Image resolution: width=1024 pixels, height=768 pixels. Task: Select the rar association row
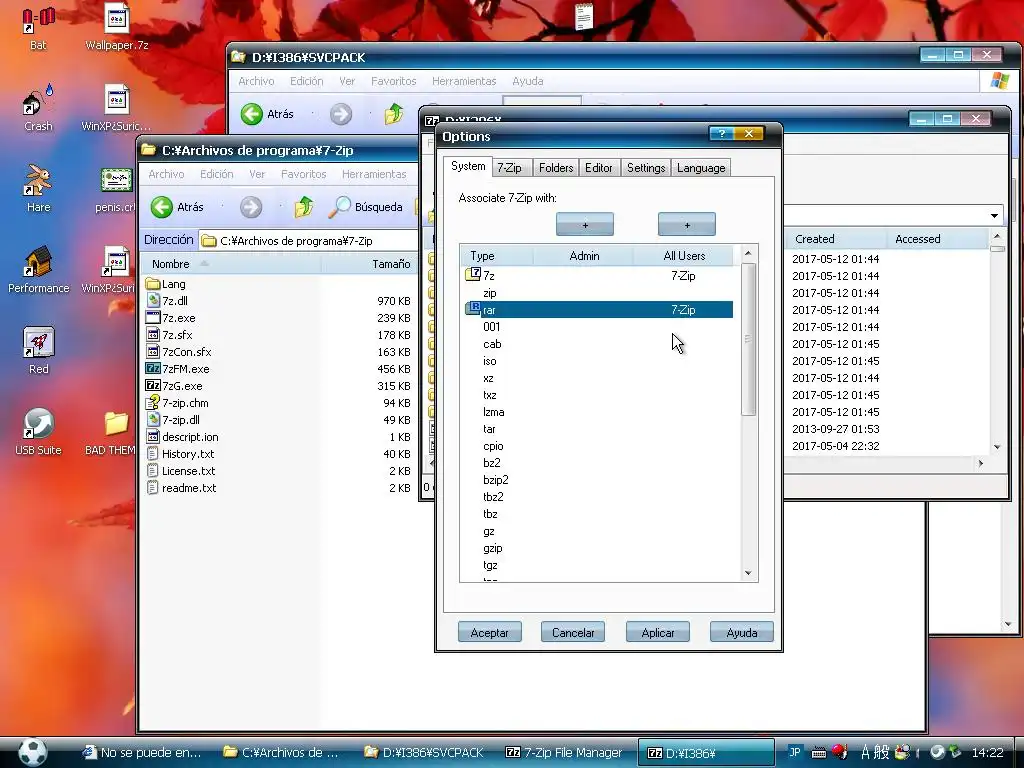point(598,310)
